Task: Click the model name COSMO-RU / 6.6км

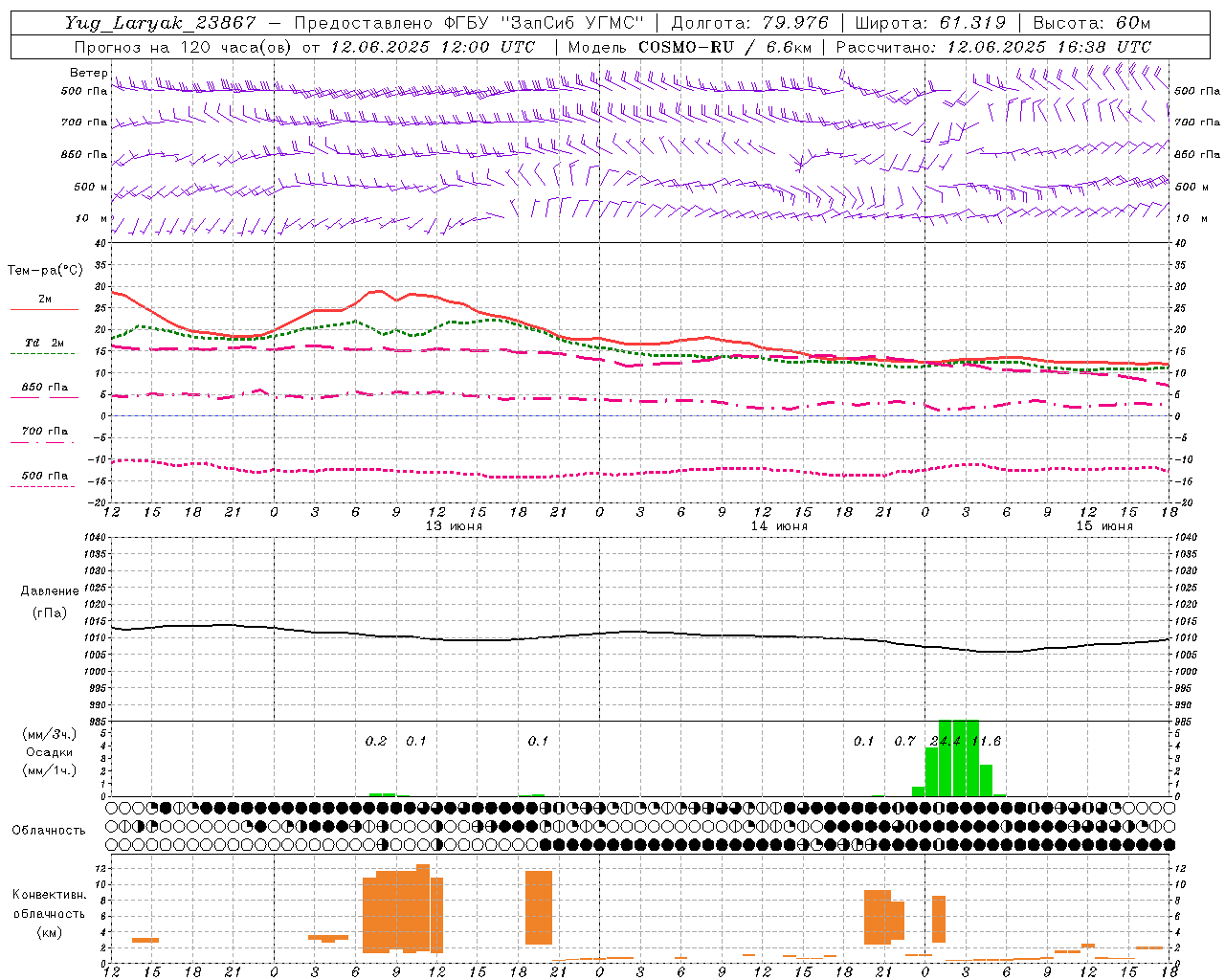Action: click(725, 47)
